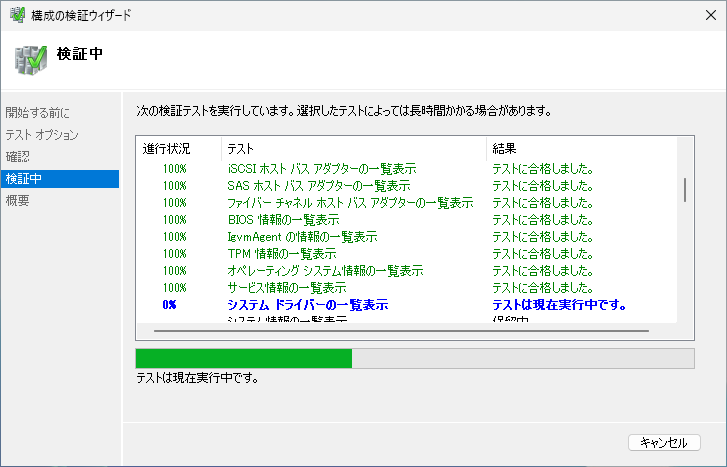Click the キャンセル button

pyautogui.click(x=664, y=442)
